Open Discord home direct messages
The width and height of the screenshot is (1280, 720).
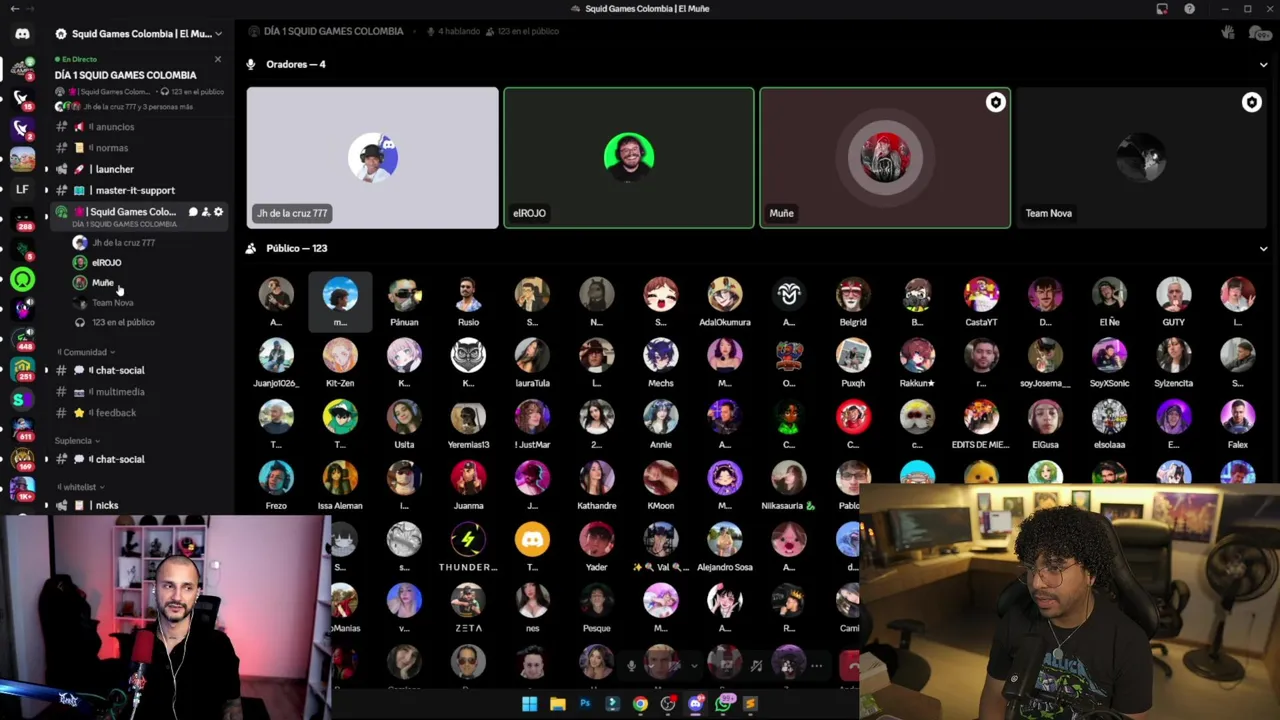click(x=22, y=34)
